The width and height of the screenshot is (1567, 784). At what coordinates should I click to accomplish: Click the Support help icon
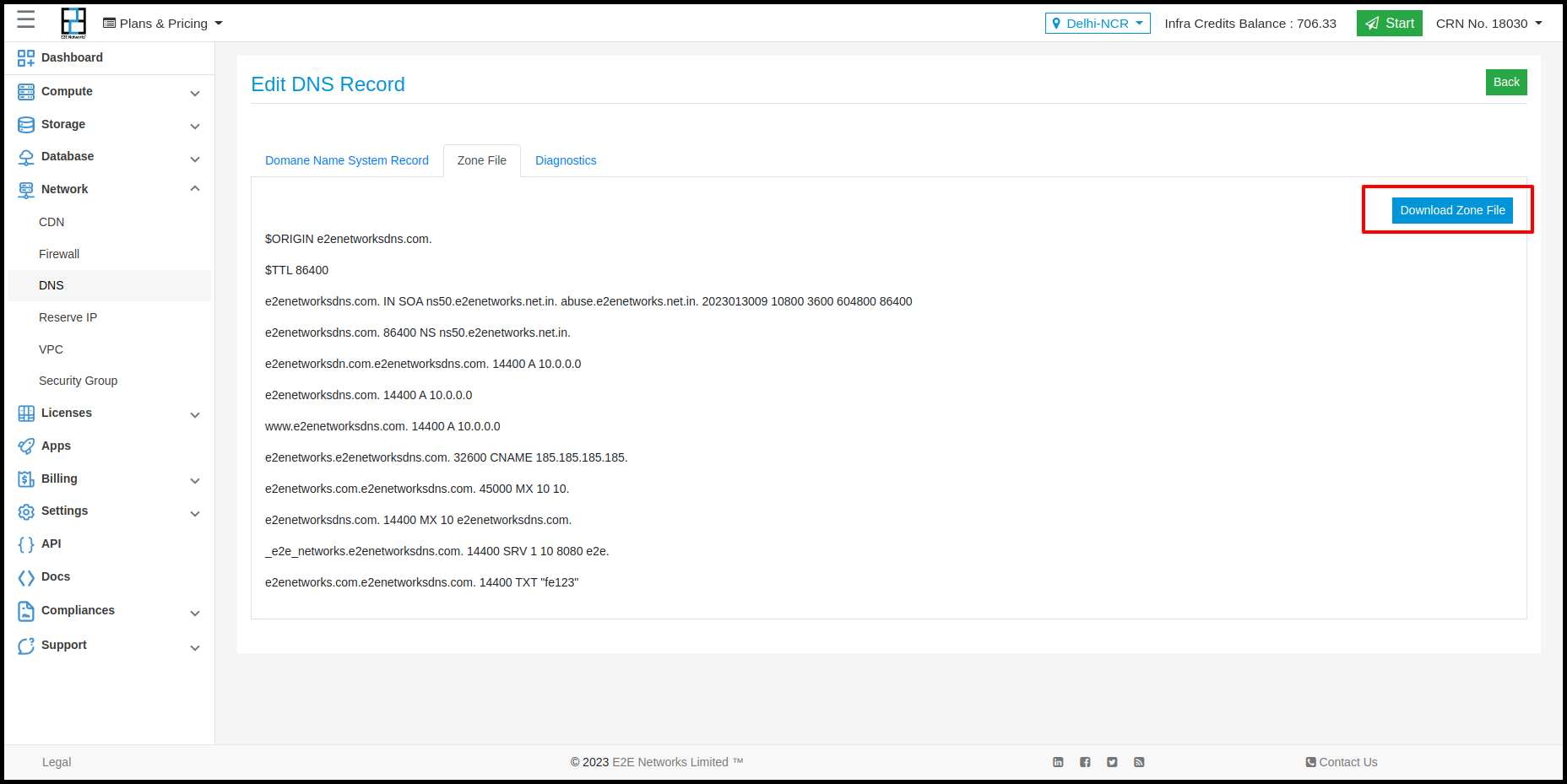pyautogui.click(x=26, y=646)
